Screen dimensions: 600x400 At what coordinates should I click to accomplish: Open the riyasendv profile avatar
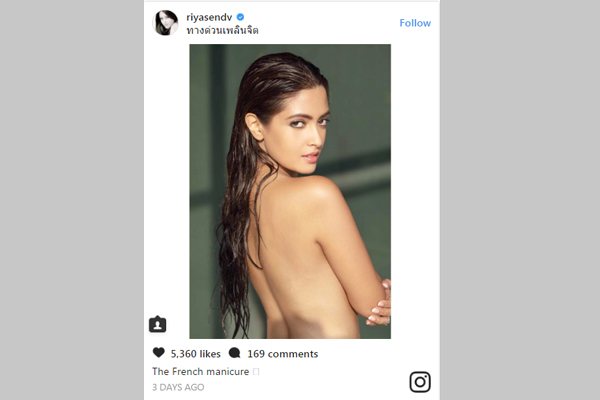165,23
